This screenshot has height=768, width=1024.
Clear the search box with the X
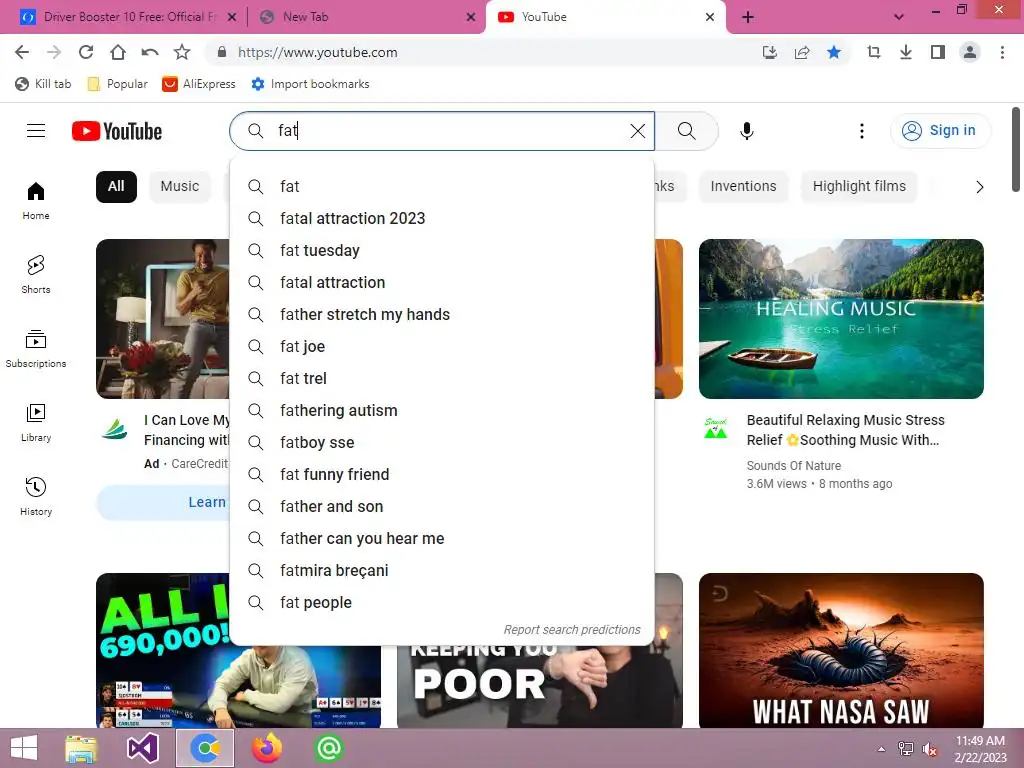point(638,131)
